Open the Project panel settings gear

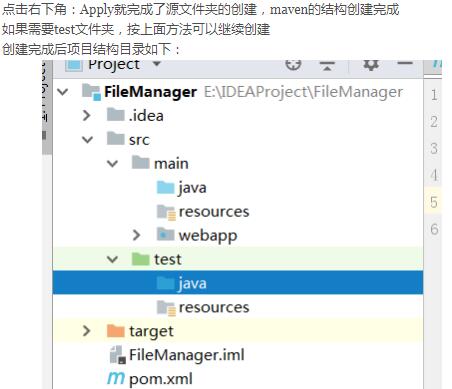pos(371,65)
